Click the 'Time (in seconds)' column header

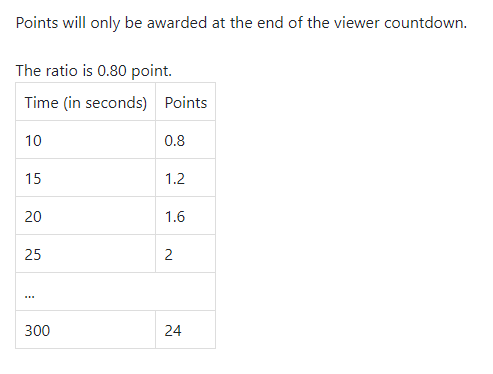(x=86, y=102)
